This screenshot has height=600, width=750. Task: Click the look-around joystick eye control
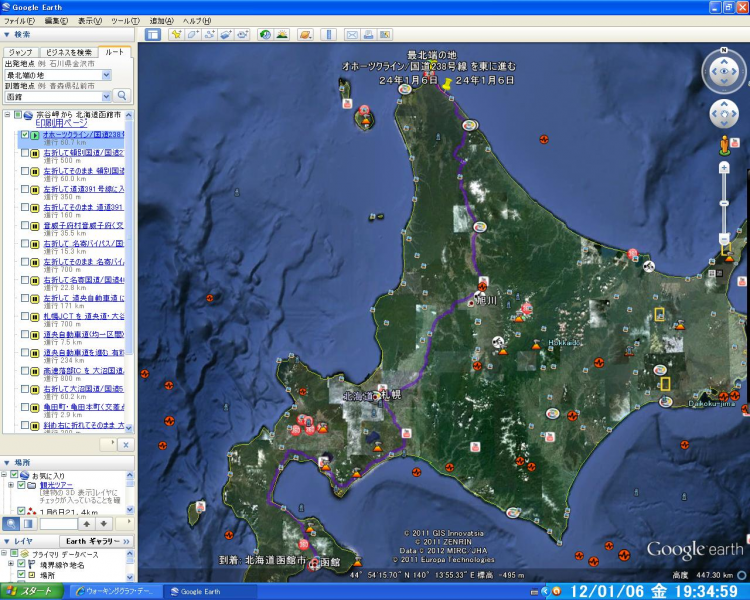coord(724,71)
